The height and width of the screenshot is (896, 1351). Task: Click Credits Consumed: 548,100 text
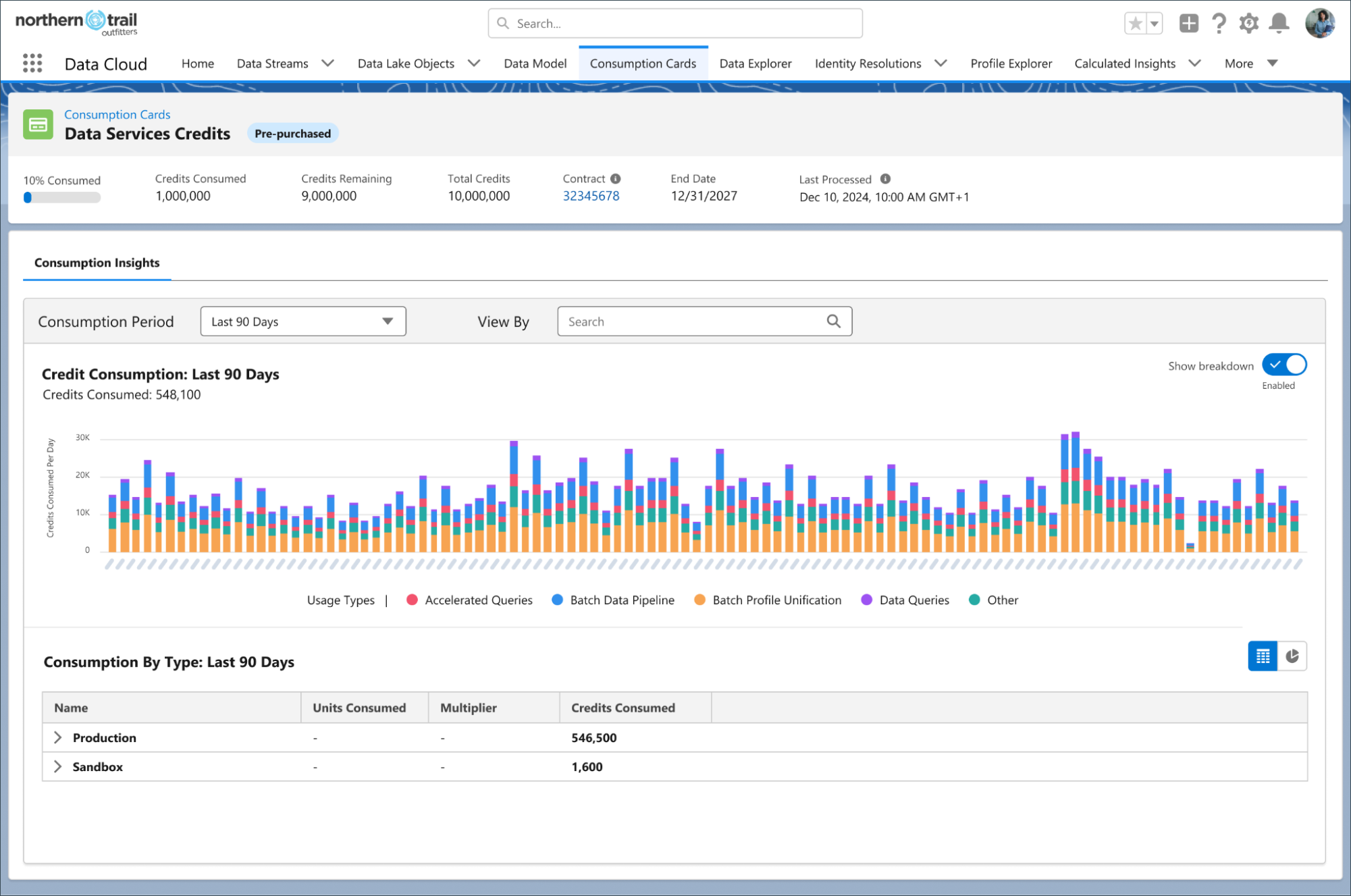pyautogui.click(x=122, y=394)
